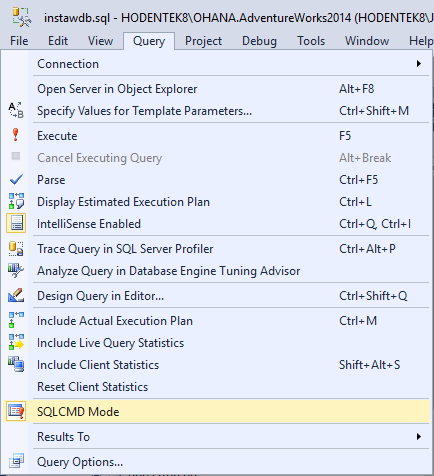This screenshot has width=434, height=476.
Task: Click the Include Client Statistics icon
Action: coord(16,364)
